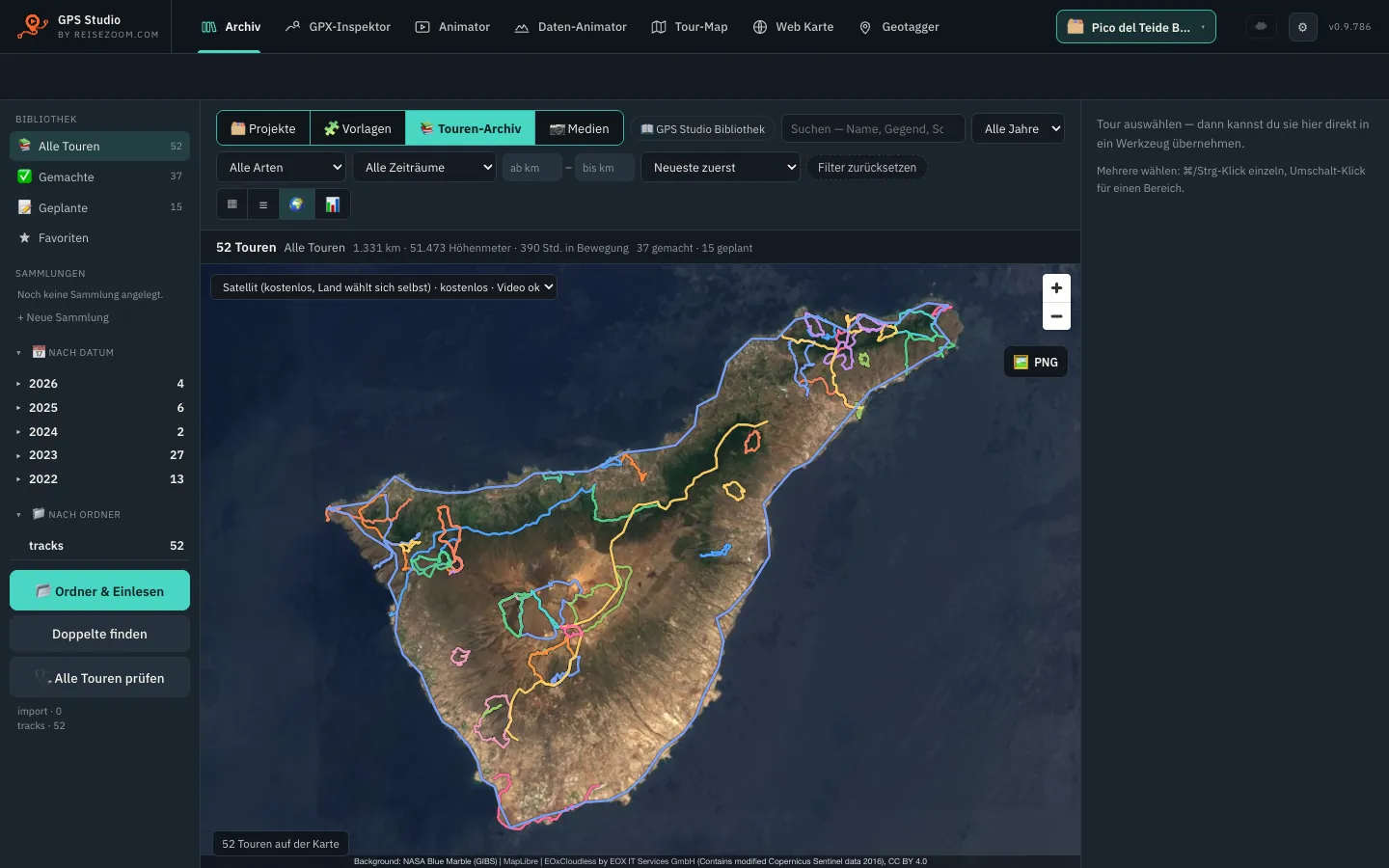Switch to grid tile view
The image size is (1389, 868).
[x=231, y=204]
